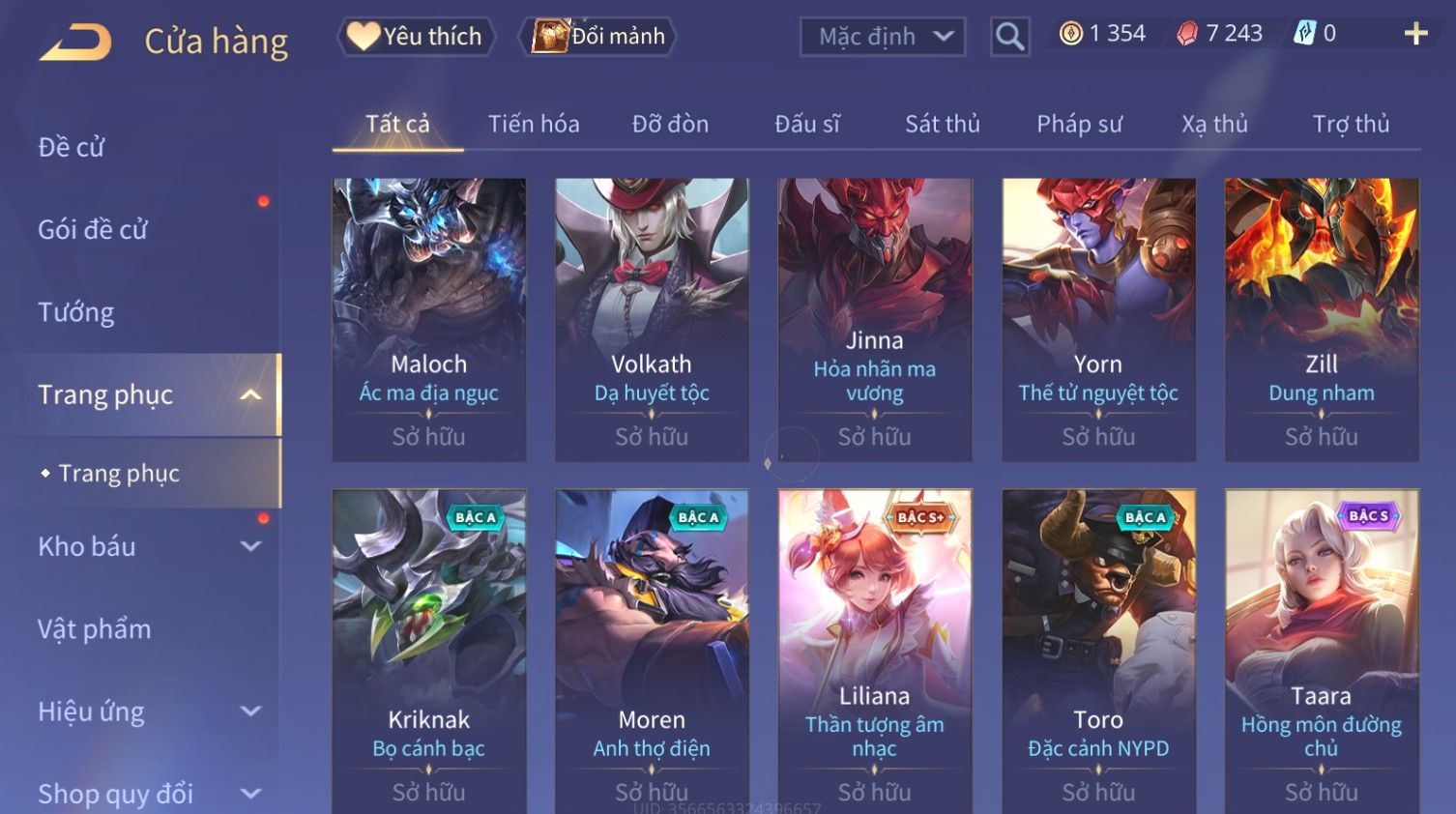Open Tướng in the sidebar
Image resolution: width=1456 pixels, height=814 pixels.
[76, 312]
